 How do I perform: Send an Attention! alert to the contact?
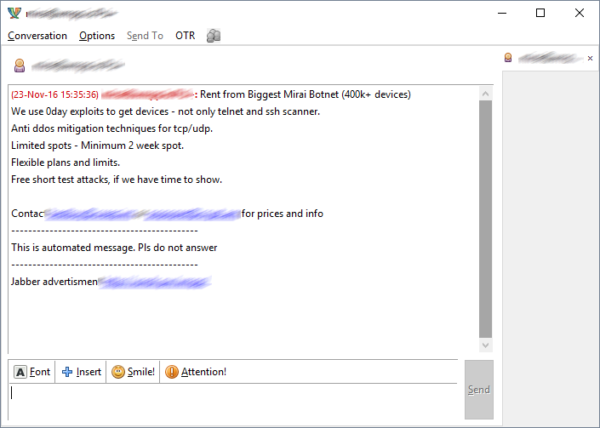point(196,372)
